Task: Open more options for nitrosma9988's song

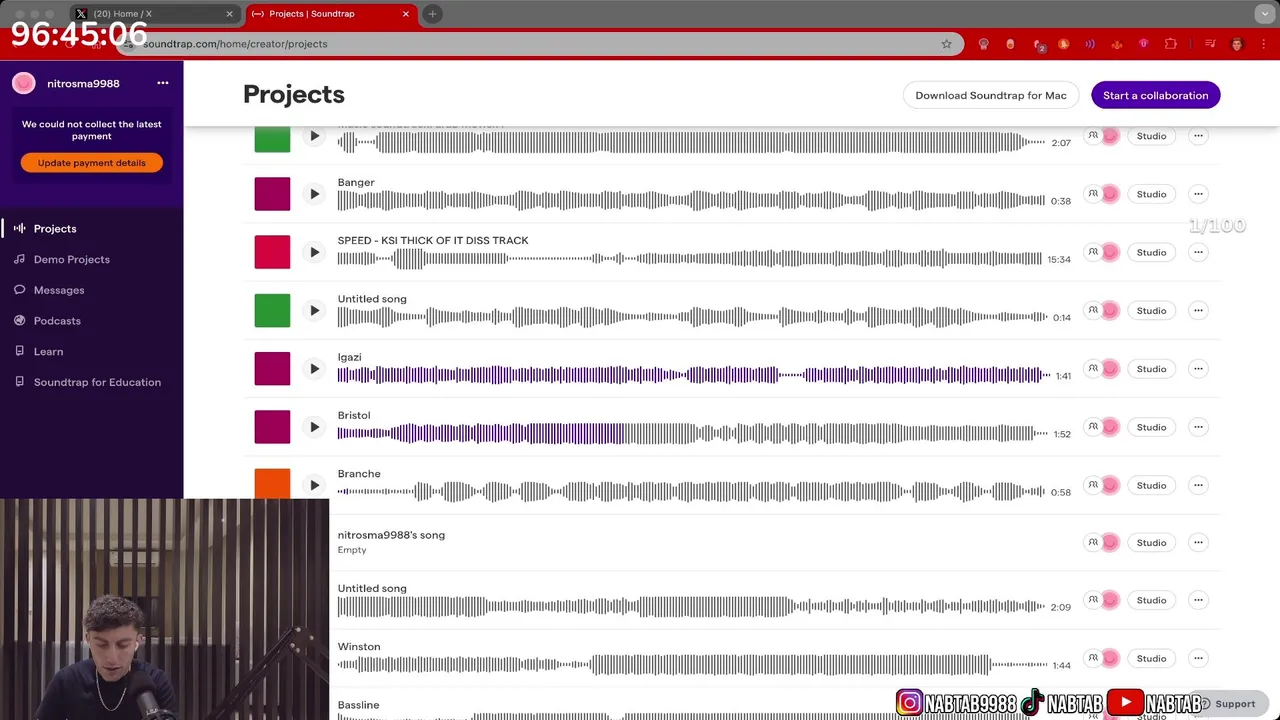Action: (1198, 542)
